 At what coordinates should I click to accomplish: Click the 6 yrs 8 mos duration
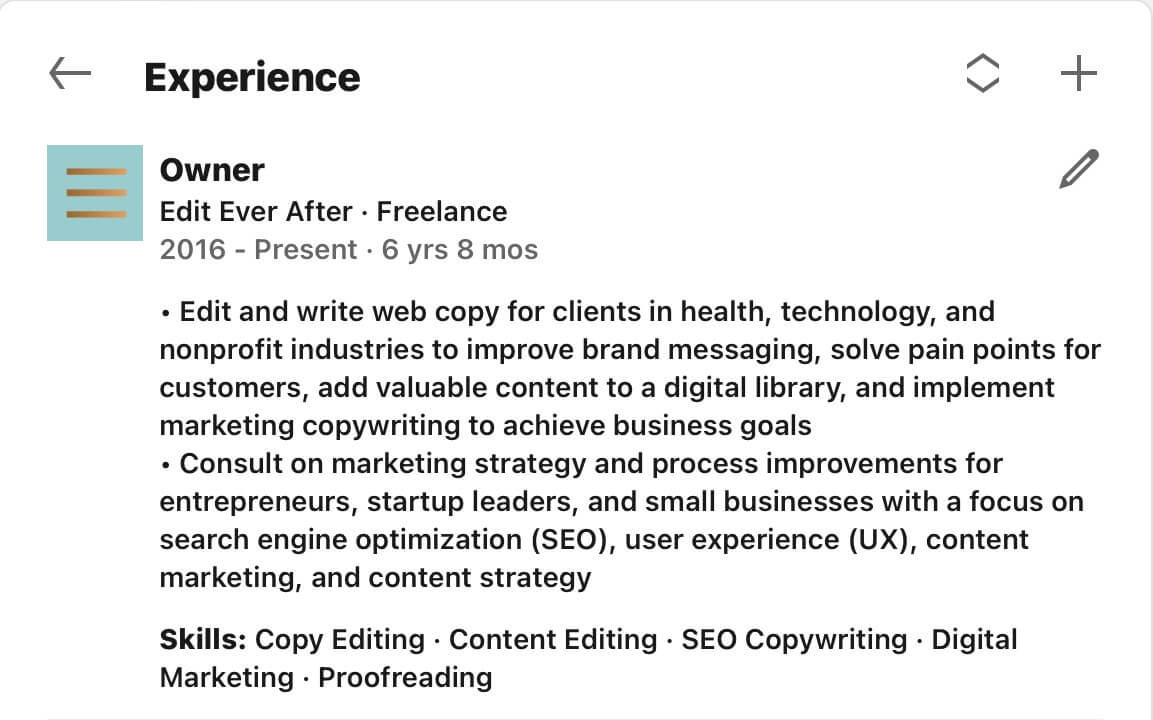pyautogui.click(x=460, y=250)
